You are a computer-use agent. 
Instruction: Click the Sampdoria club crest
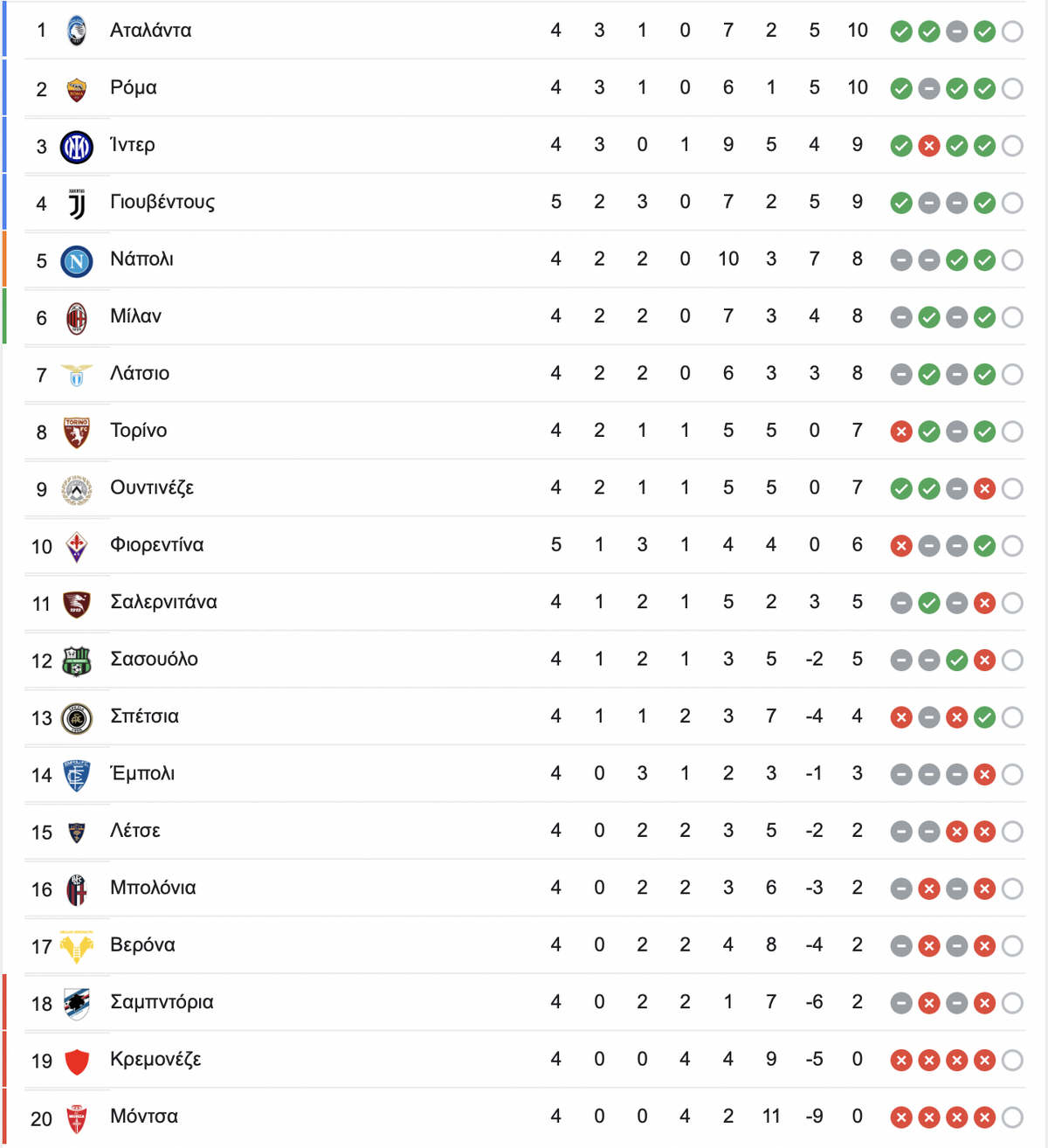[x=77, y=1004]
